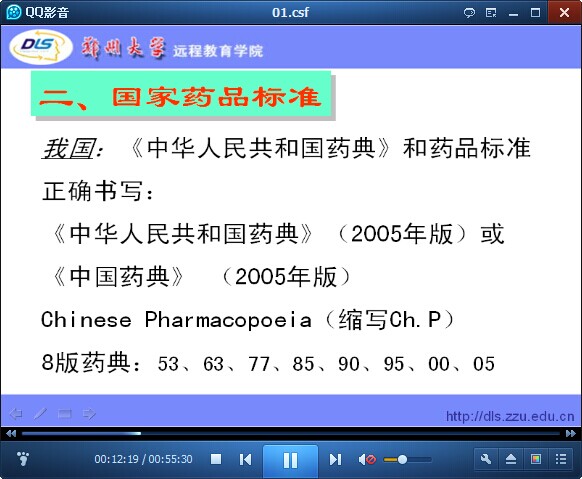
Task: Seek within the playback progress bar
Action: coord(291,433)
